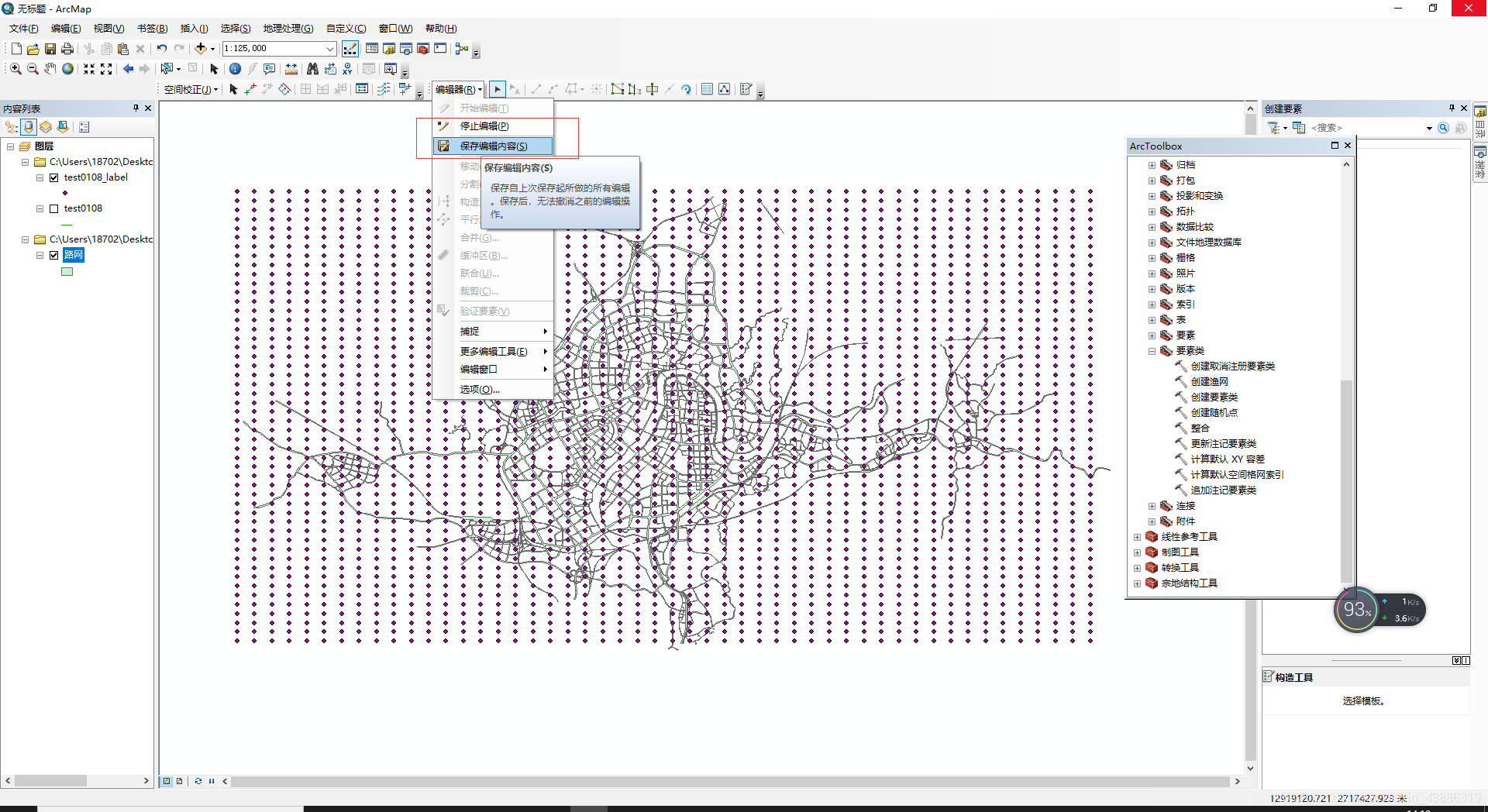Click the 路网 polygon symbol swatch
1488x812 pixels.
[67, 271]
